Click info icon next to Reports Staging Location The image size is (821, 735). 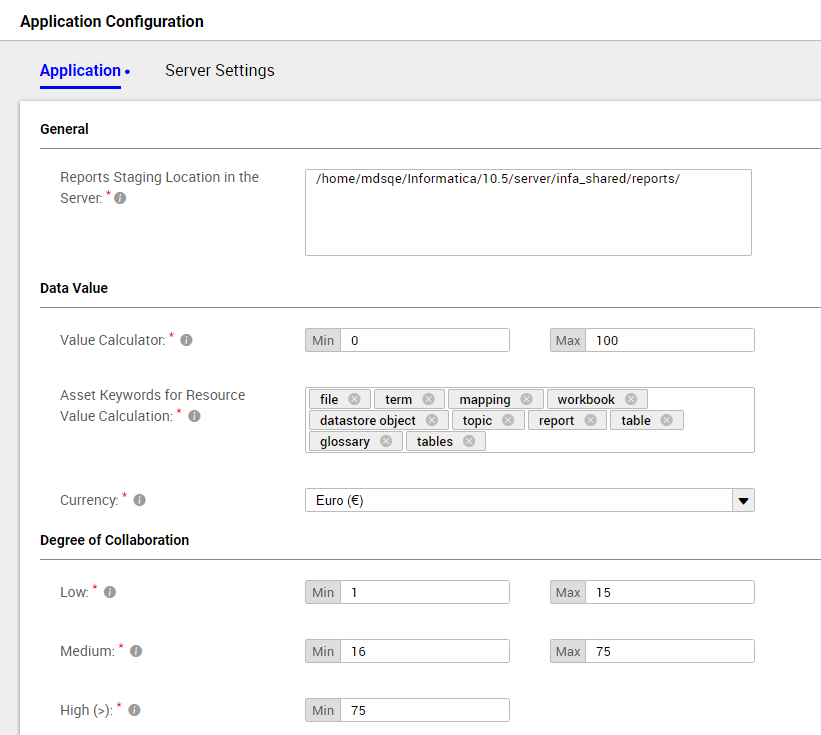[x=120, y=198]
